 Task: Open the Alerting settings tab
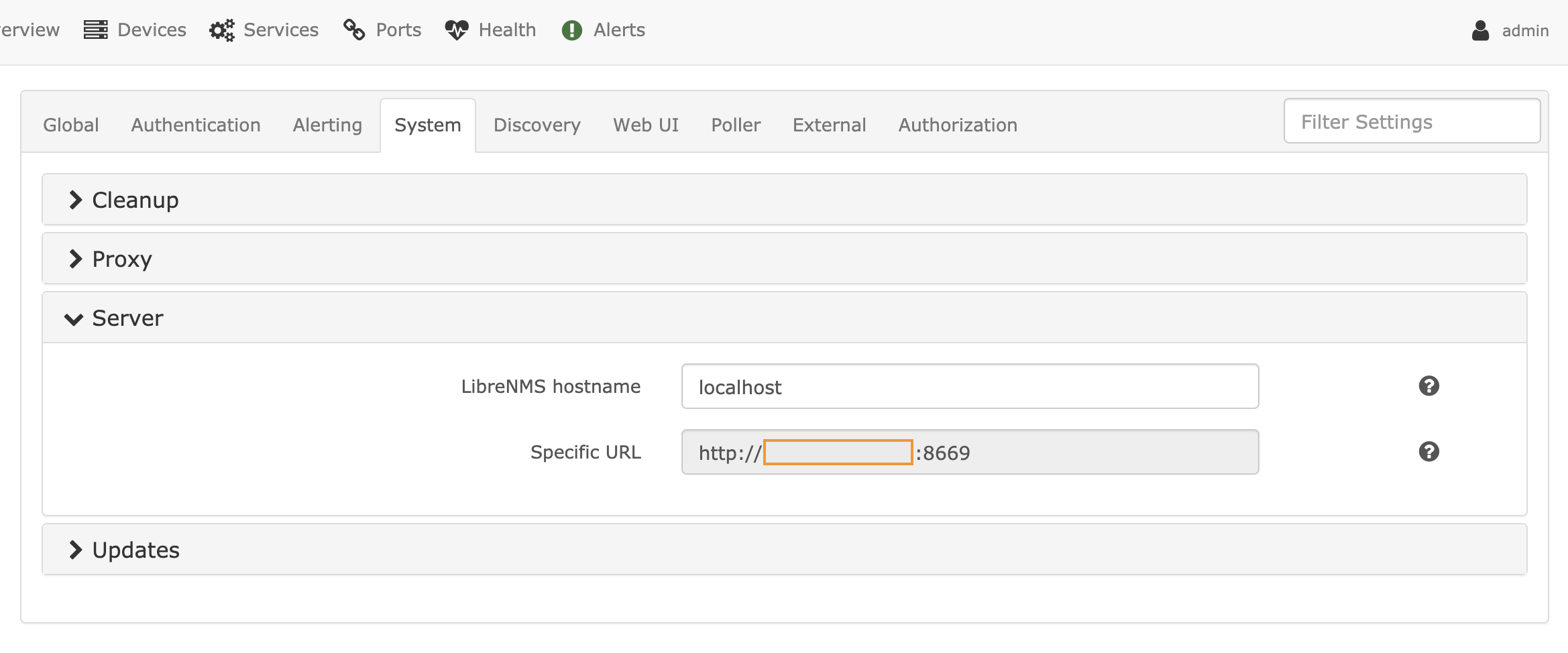[327, 125]
